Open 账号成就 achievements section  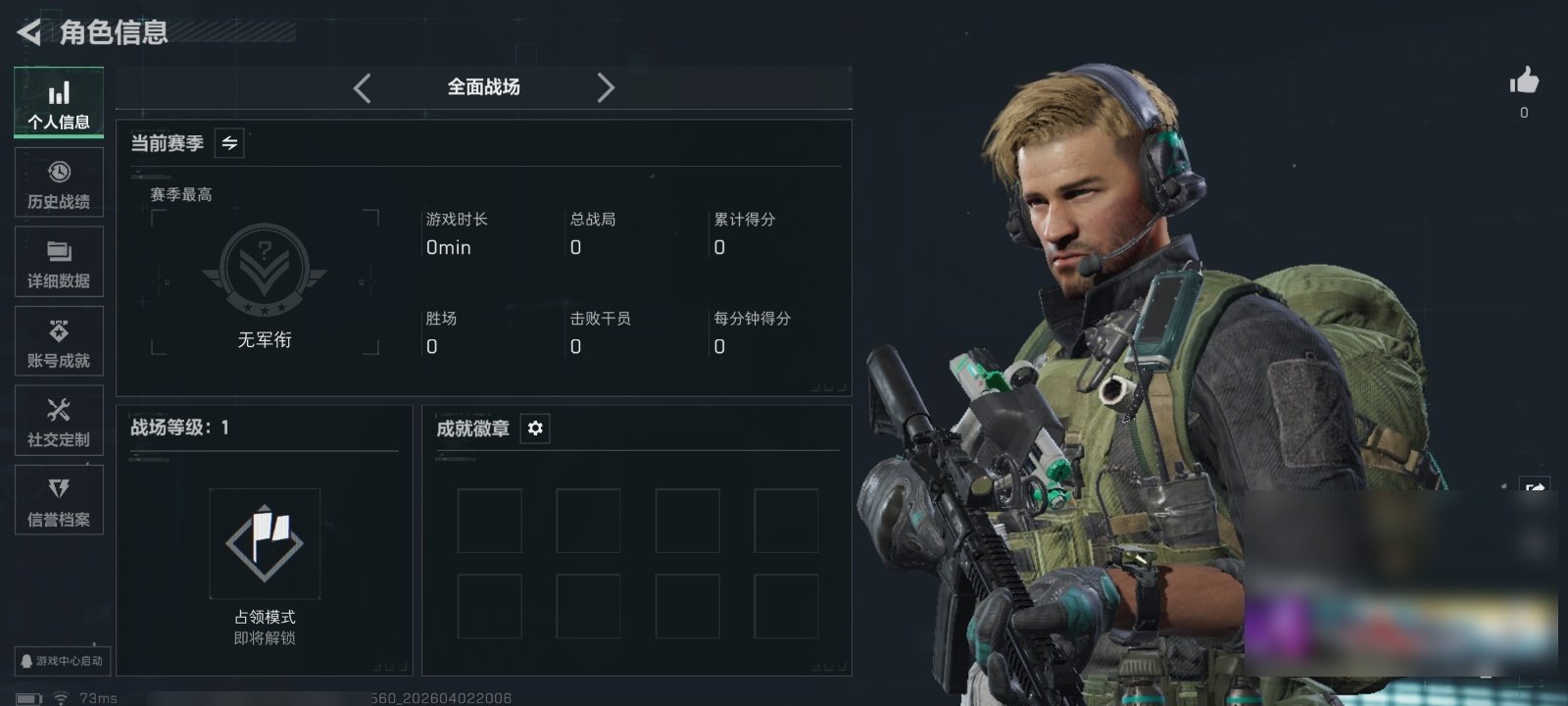[59, 341]
